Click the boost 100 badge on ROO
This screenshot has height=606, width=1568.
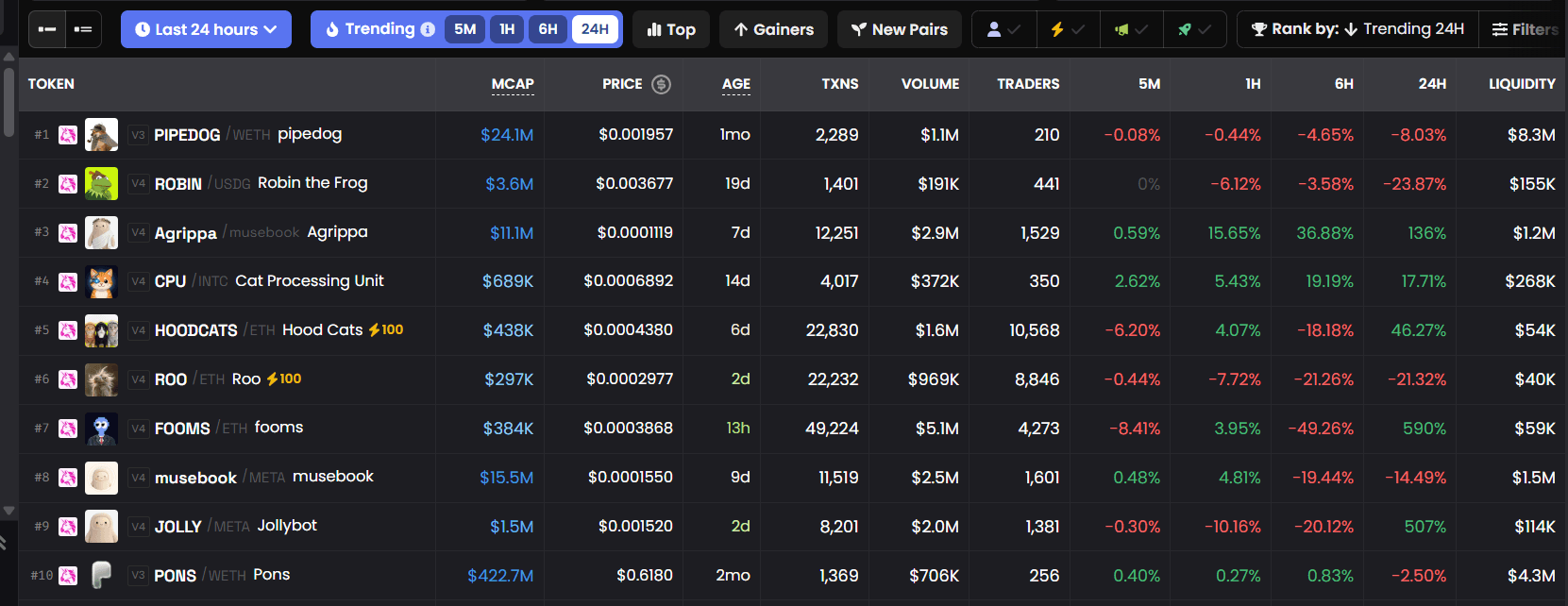coord(284,379)
